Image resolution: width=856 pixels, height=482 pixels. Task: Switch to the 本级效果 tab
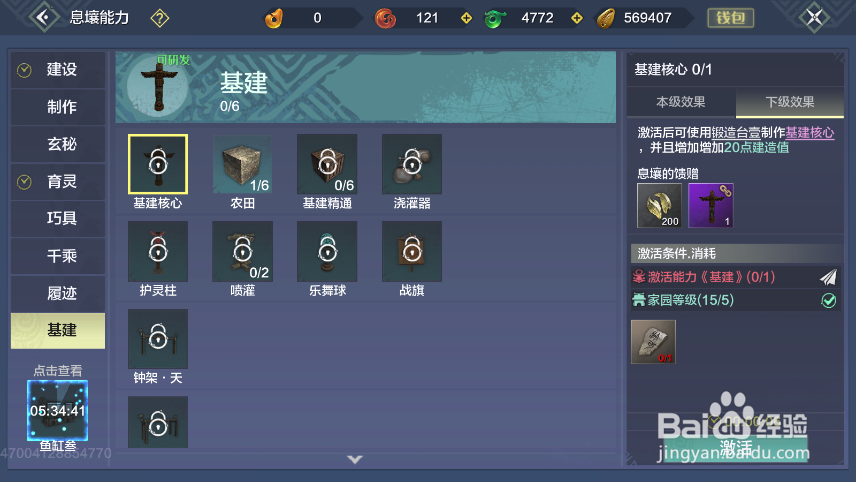click(681, 102)
